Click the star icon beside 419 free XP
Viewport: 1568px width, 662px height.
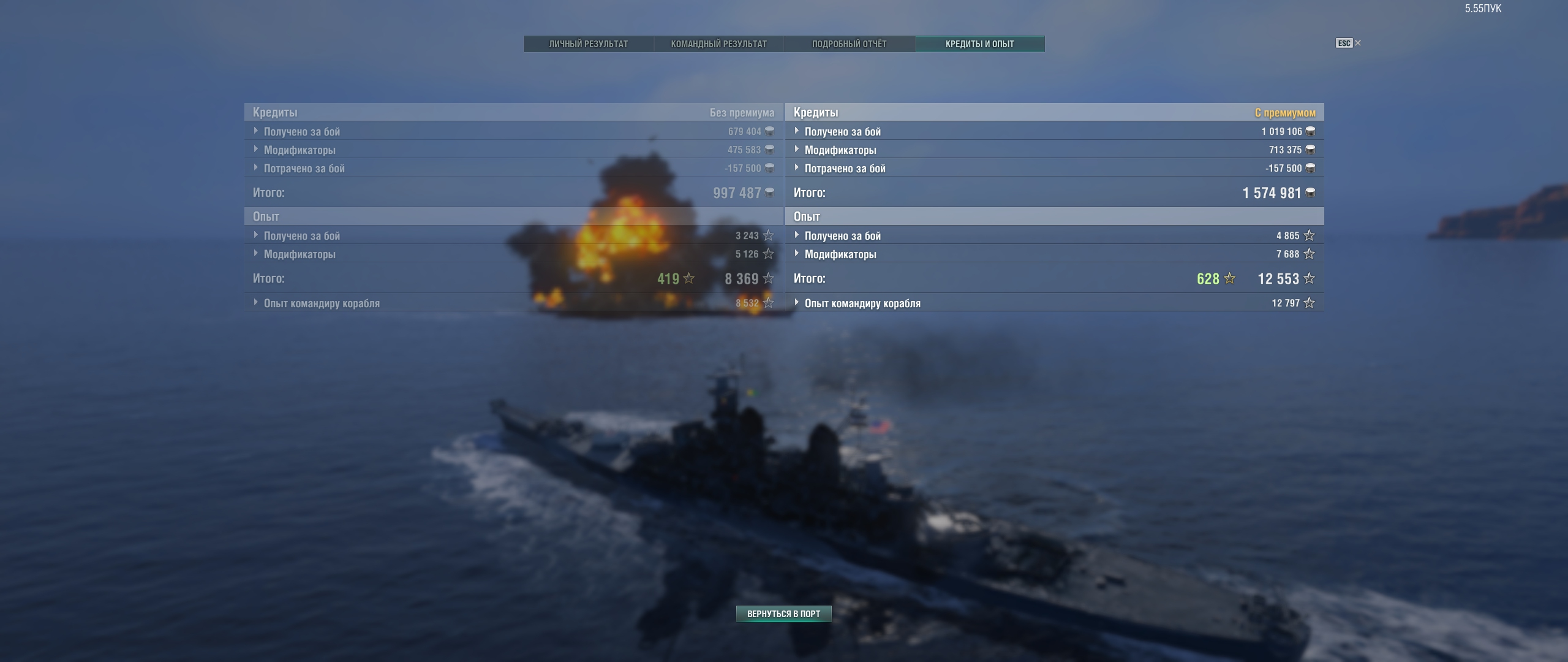tap(688, 278)
